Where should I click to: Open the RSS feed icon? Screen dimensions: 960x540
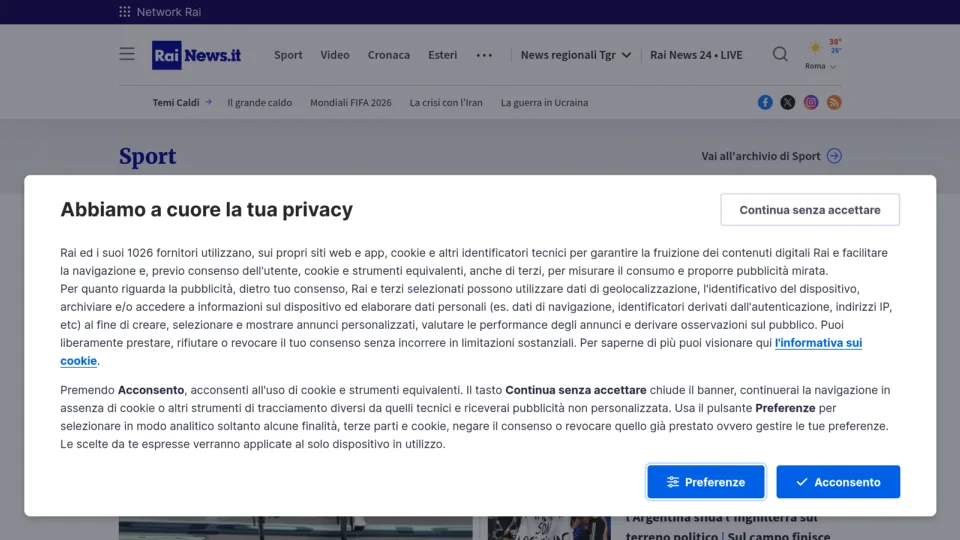834,102
